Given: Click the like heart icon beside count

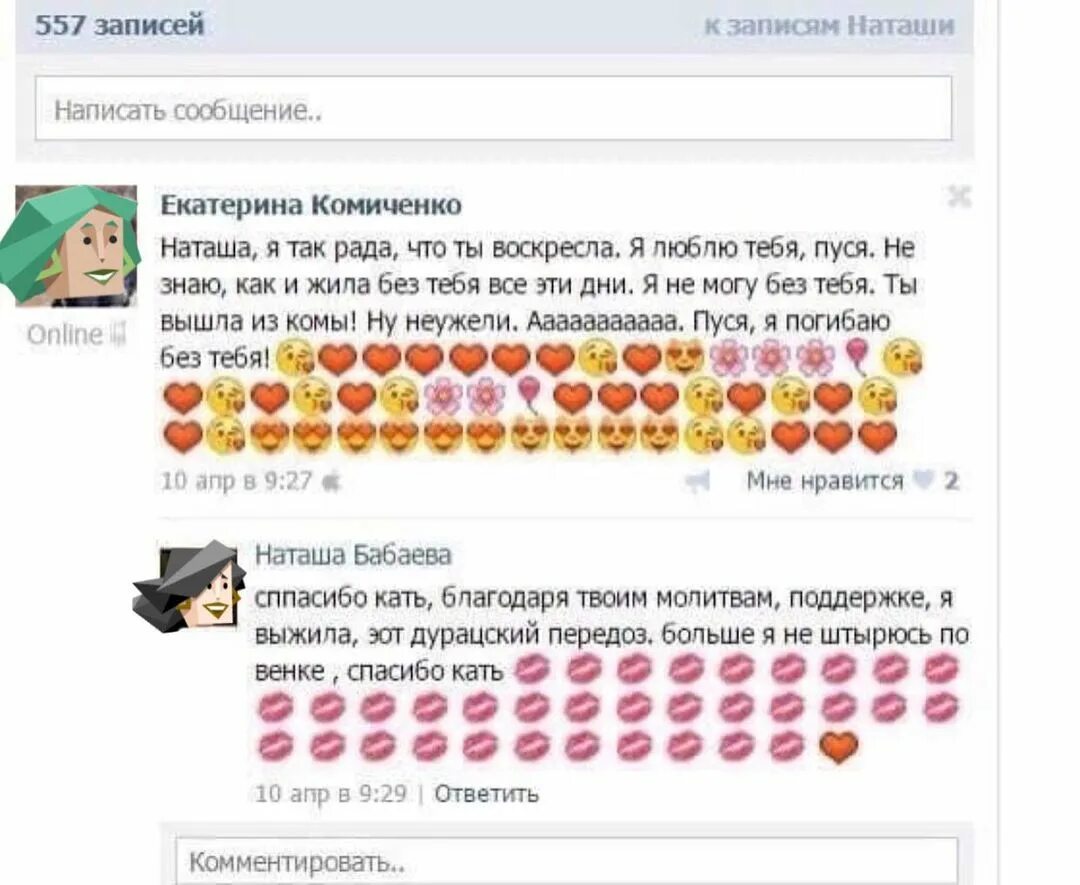Looking at the screenshot, I should tap(924, 479).
